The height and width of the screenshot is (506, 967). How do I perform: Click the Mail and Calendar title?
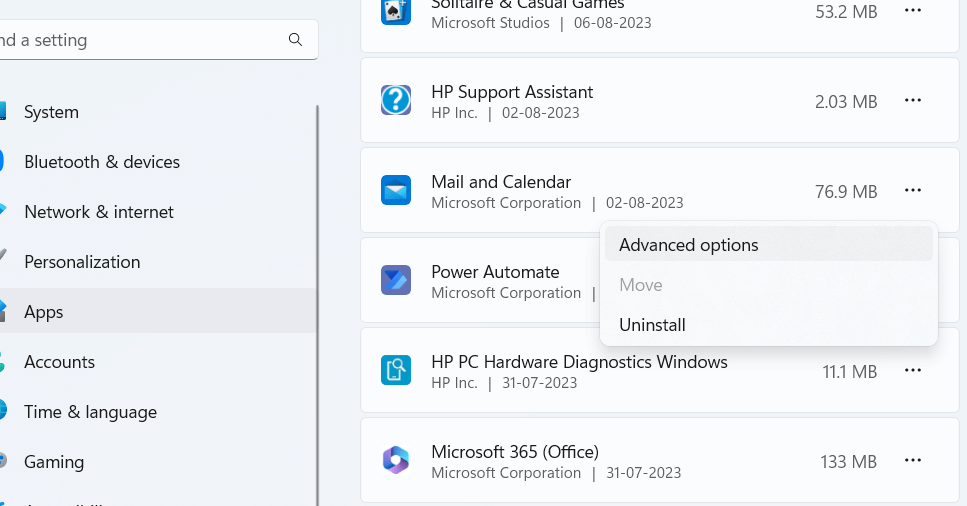[501, 182]
